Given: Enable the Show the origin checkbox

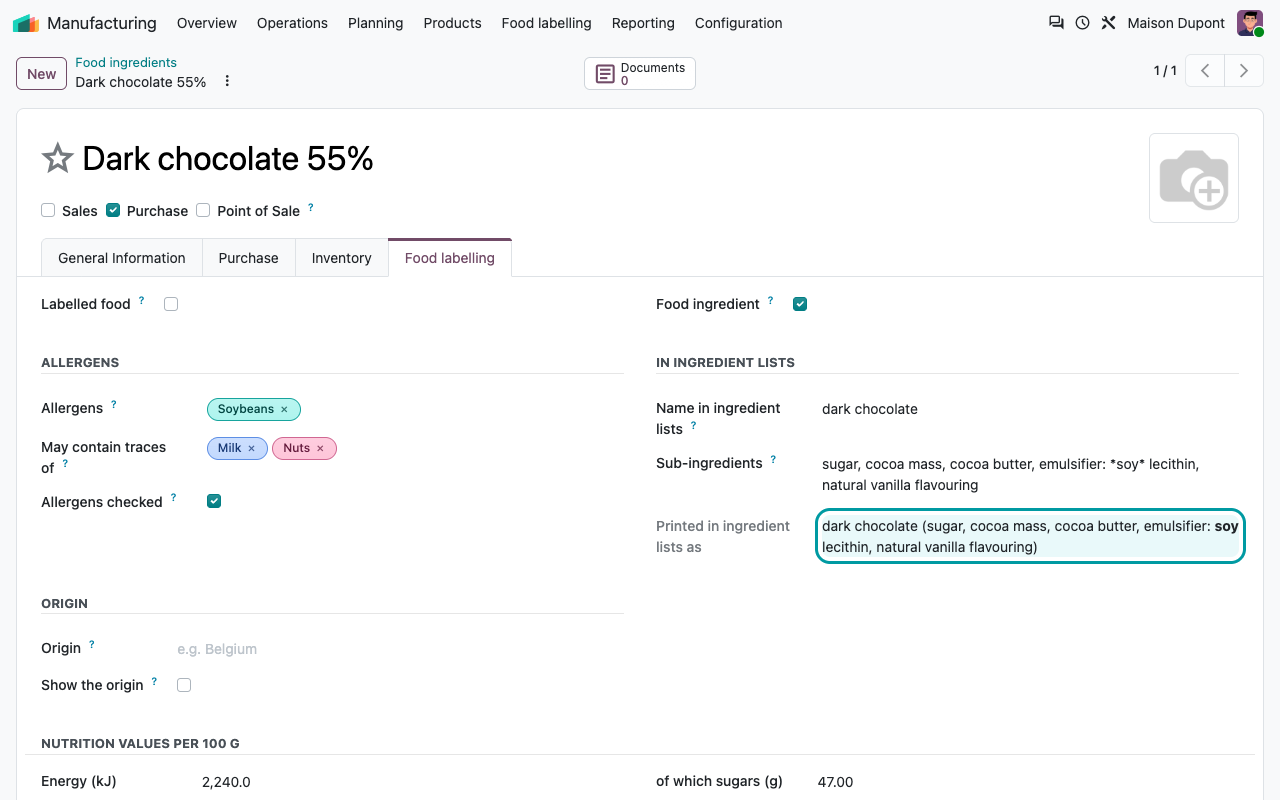Looking at the screenshot, I should coord(184,685).
